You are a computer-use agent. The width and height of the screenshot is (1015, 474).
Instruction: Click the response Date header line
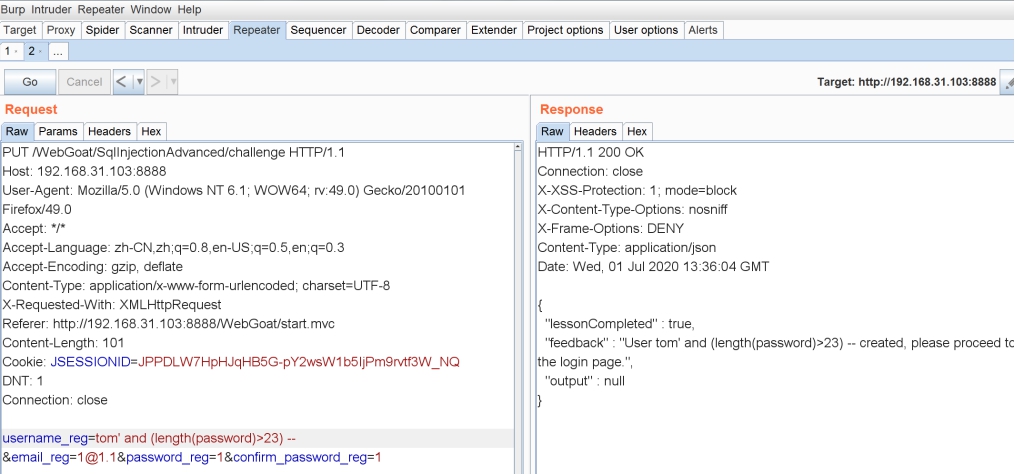652,267
